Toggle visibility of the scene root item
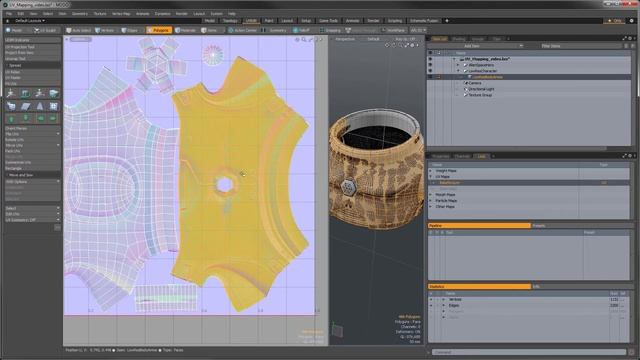Viewport: 640px width, 360px height. tap(430, 59)
